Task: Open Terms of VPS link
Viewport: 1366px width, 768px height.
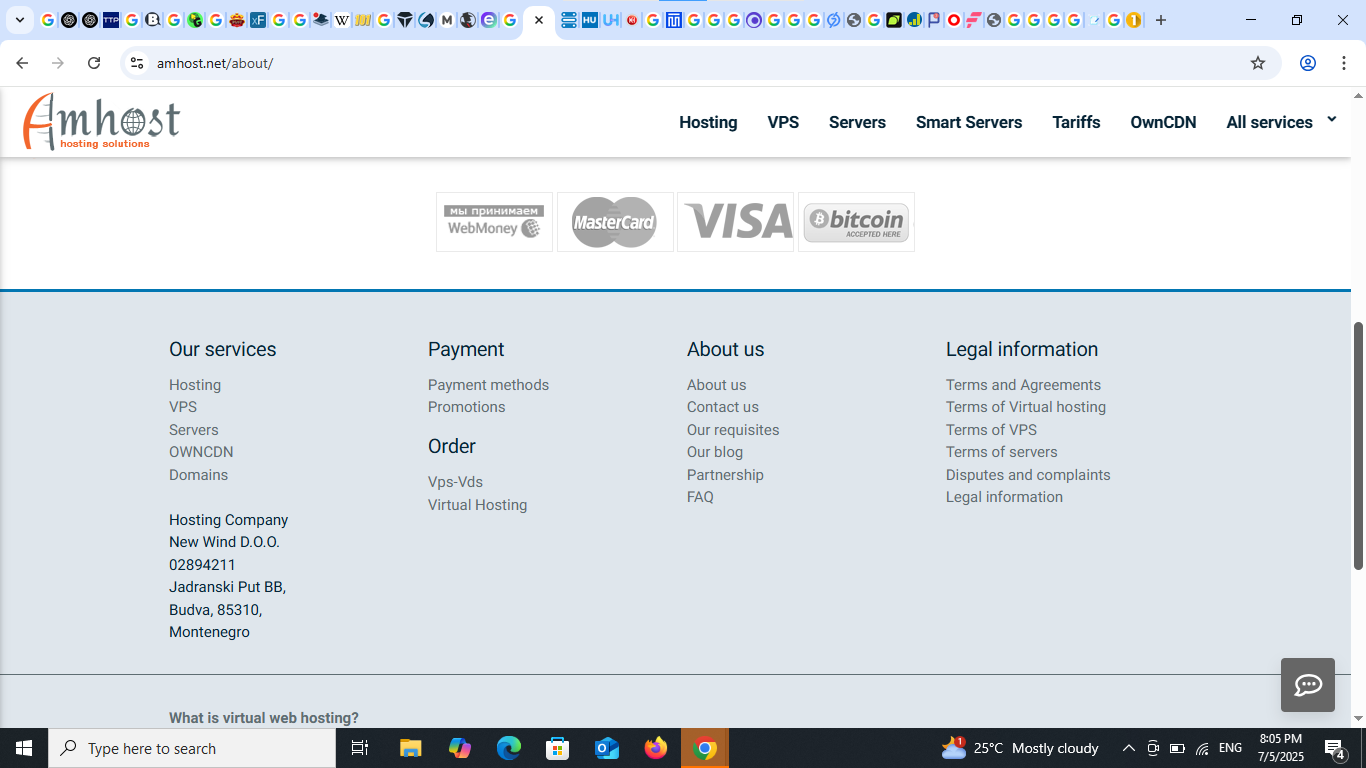Action: click(991, 430)
